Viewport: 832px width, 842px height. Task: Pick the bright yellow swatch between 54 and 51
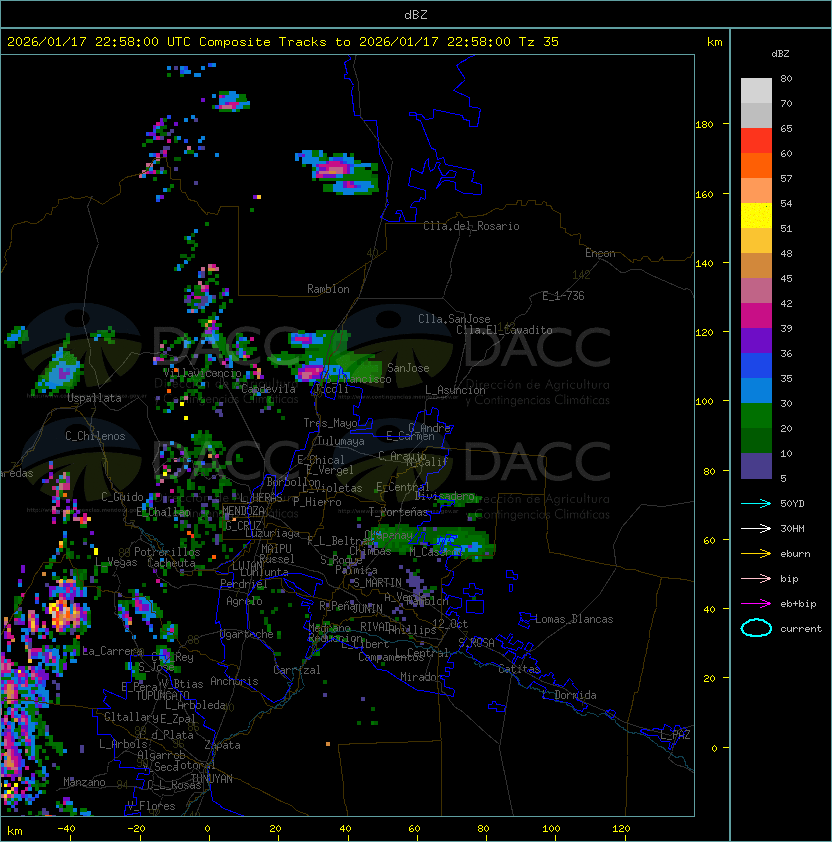click(x=756, y=216)
